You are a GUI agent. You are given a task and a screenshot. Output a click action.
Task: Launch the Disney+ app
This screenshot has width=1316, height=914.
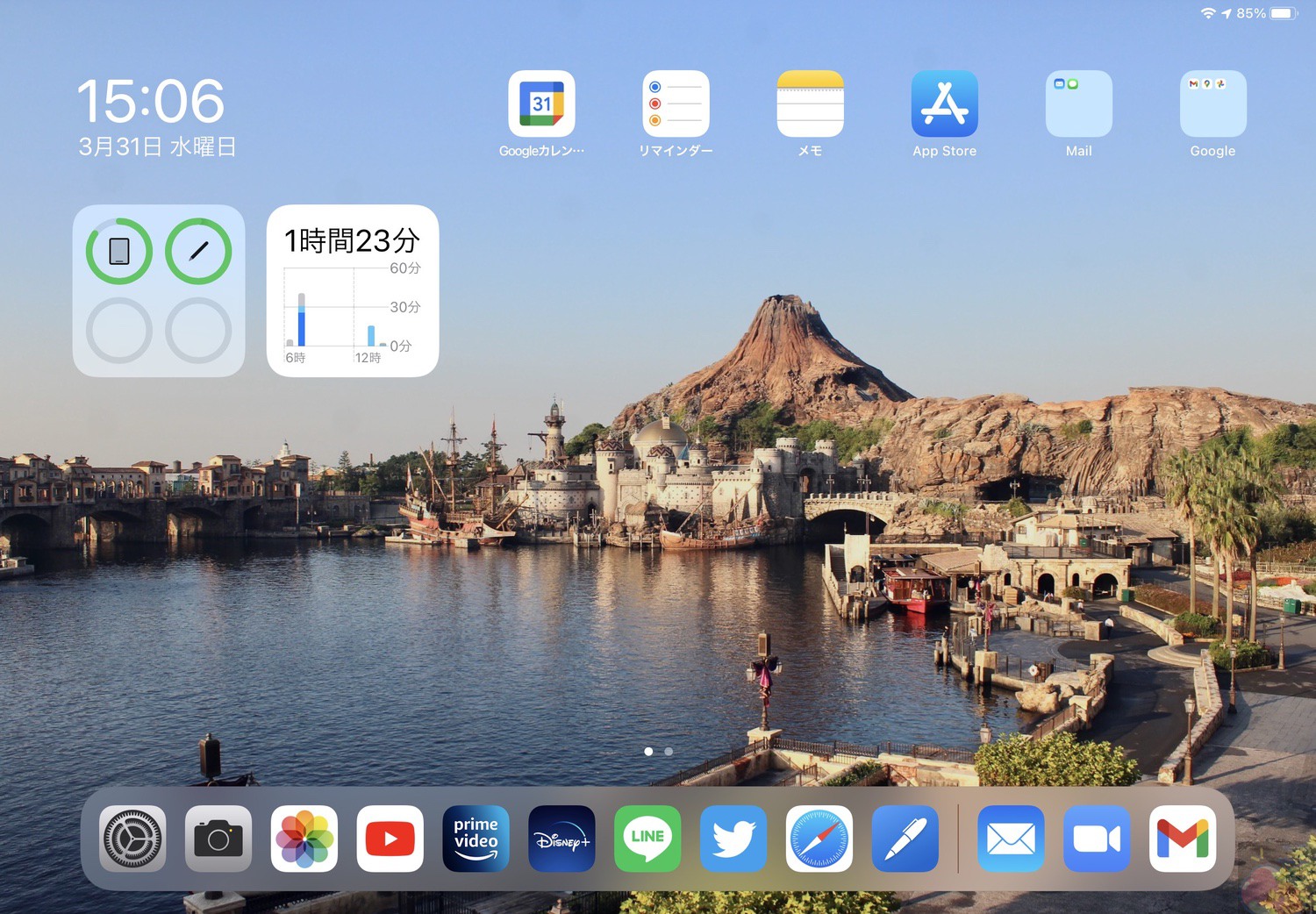pyautogui.click(x=562, y=839)
